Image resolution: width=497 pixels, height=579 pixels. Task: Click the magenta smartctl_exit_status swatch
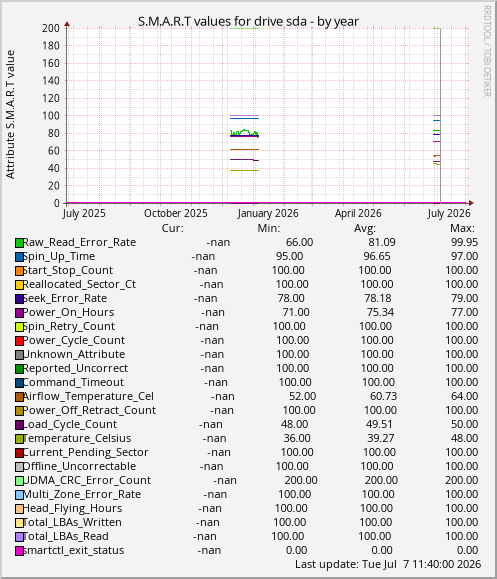pyautogui.click(x=19, y=551)
